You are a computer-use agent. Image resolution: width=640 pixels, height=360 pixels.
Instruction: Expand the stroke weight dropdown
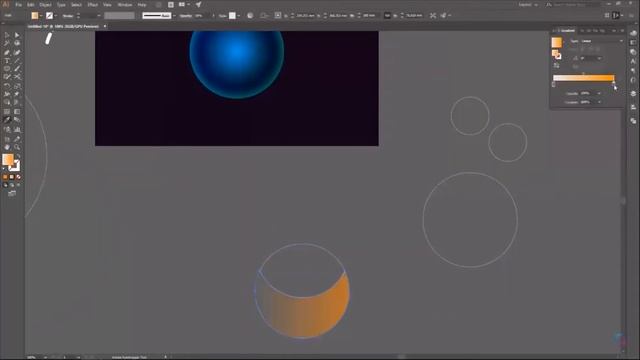coord(99,16)
